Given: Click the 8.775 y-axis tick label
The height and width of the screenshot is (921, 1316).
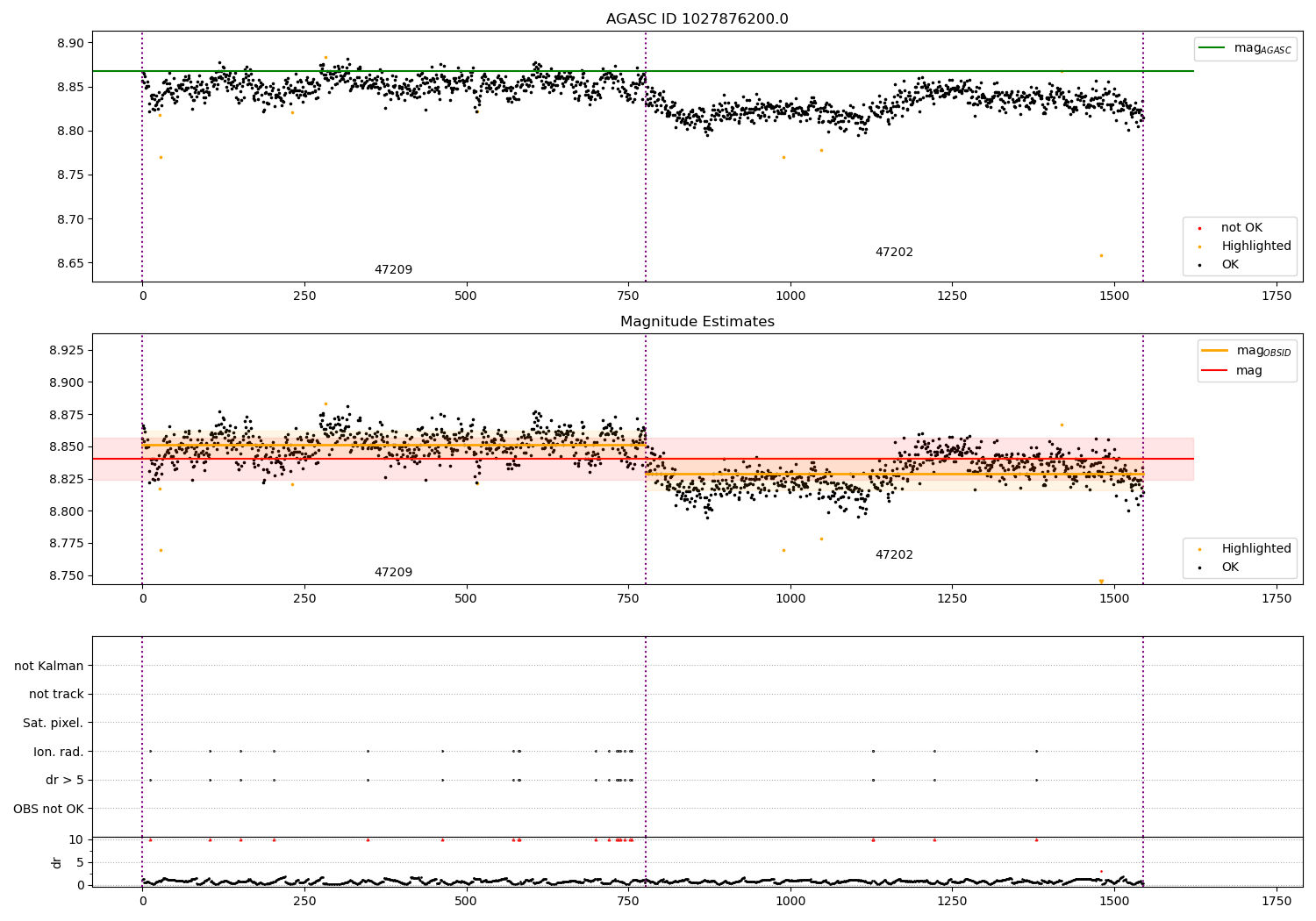Looking at the screenshot, I should point(65,544).
